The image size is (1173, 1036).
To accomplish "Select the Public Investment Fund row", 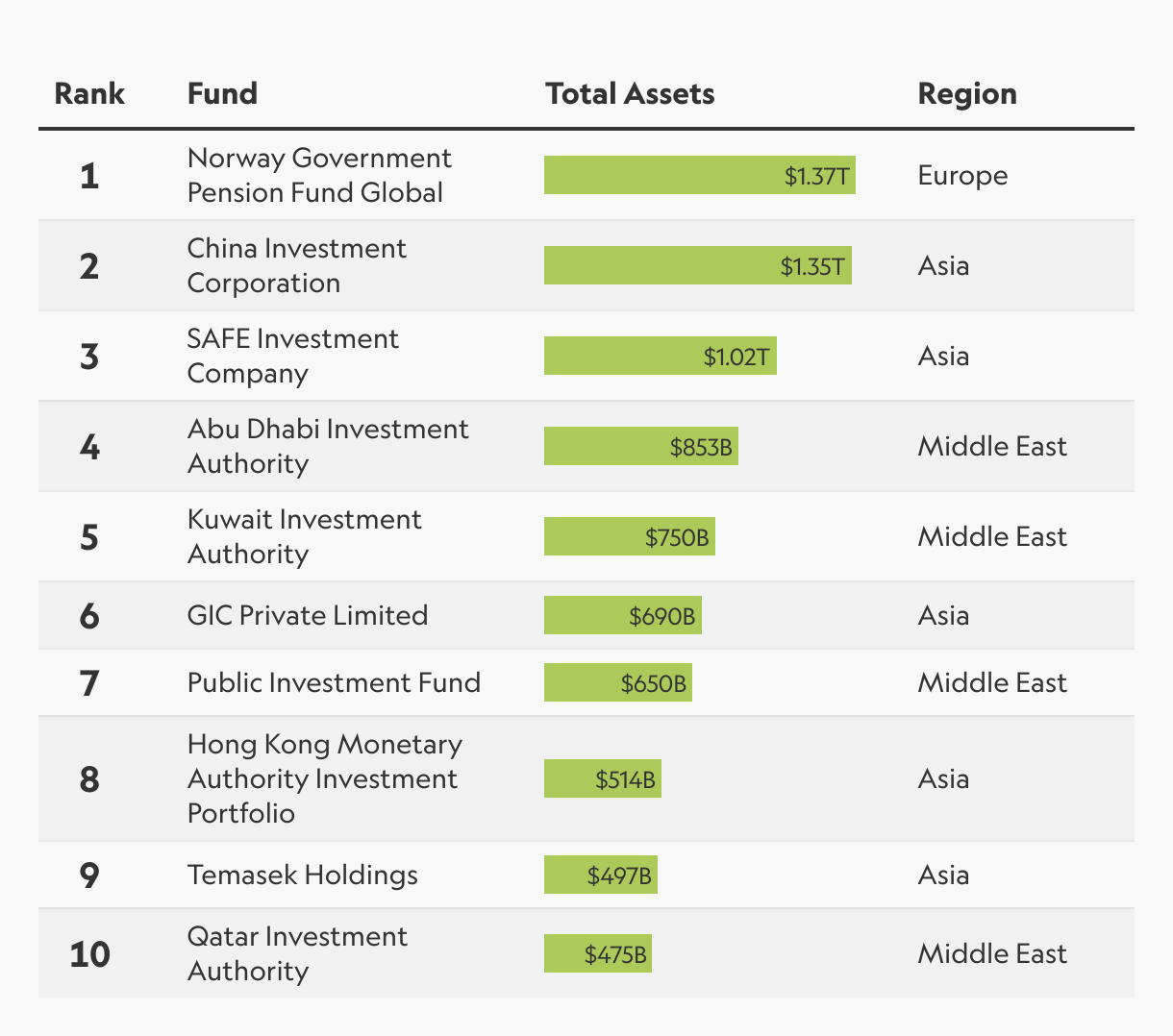I will (334, 682).
